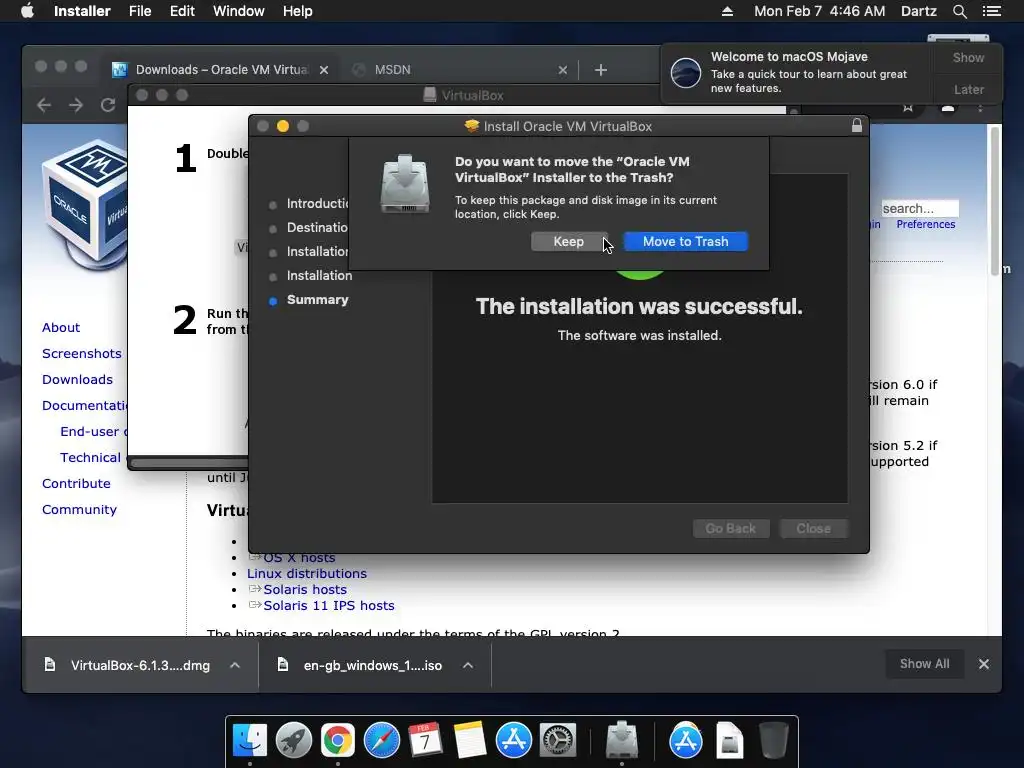Click Show All downloads button

coord(924,664)
